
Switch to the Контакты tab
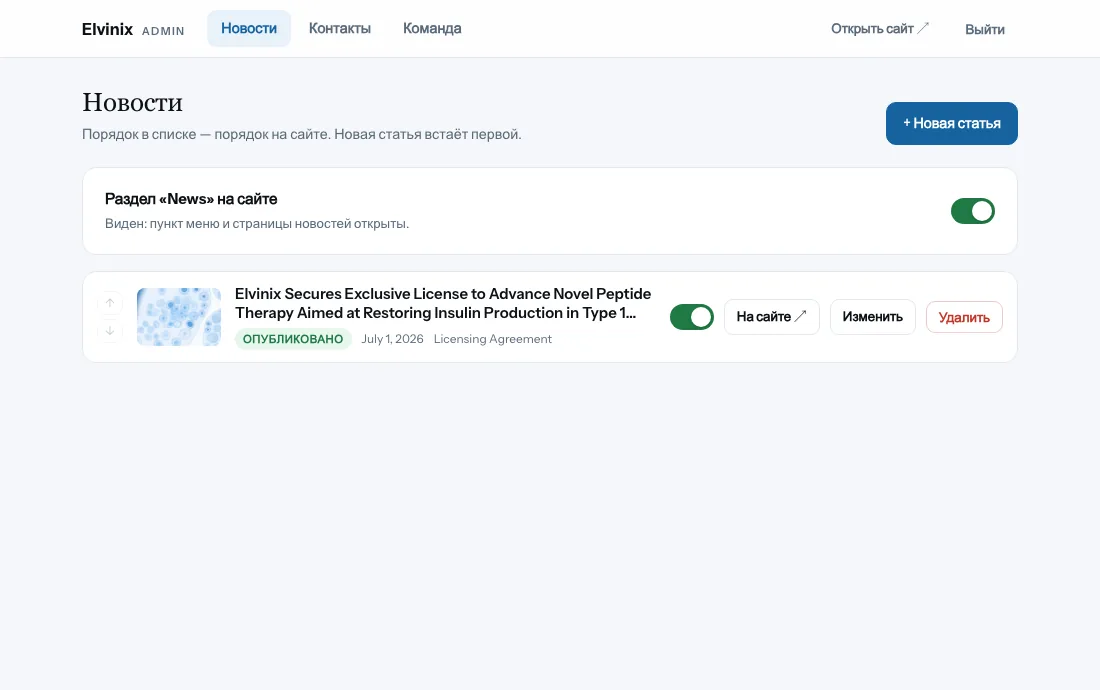(x=340, y=29)
